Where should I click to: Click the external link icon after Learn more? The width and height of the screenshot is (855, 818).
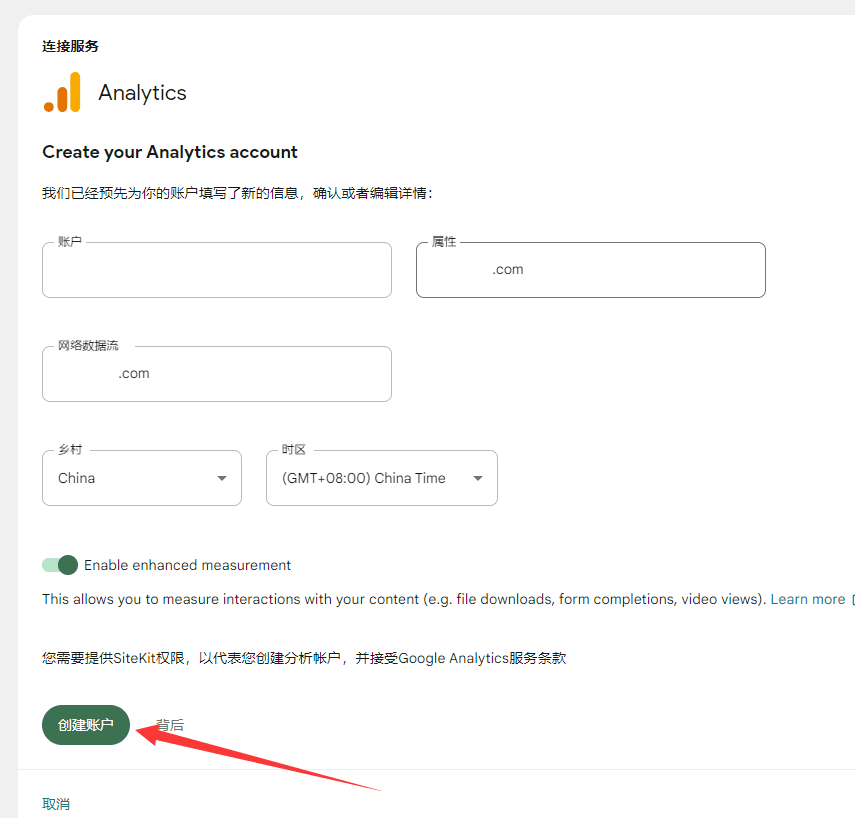point(851,600)
